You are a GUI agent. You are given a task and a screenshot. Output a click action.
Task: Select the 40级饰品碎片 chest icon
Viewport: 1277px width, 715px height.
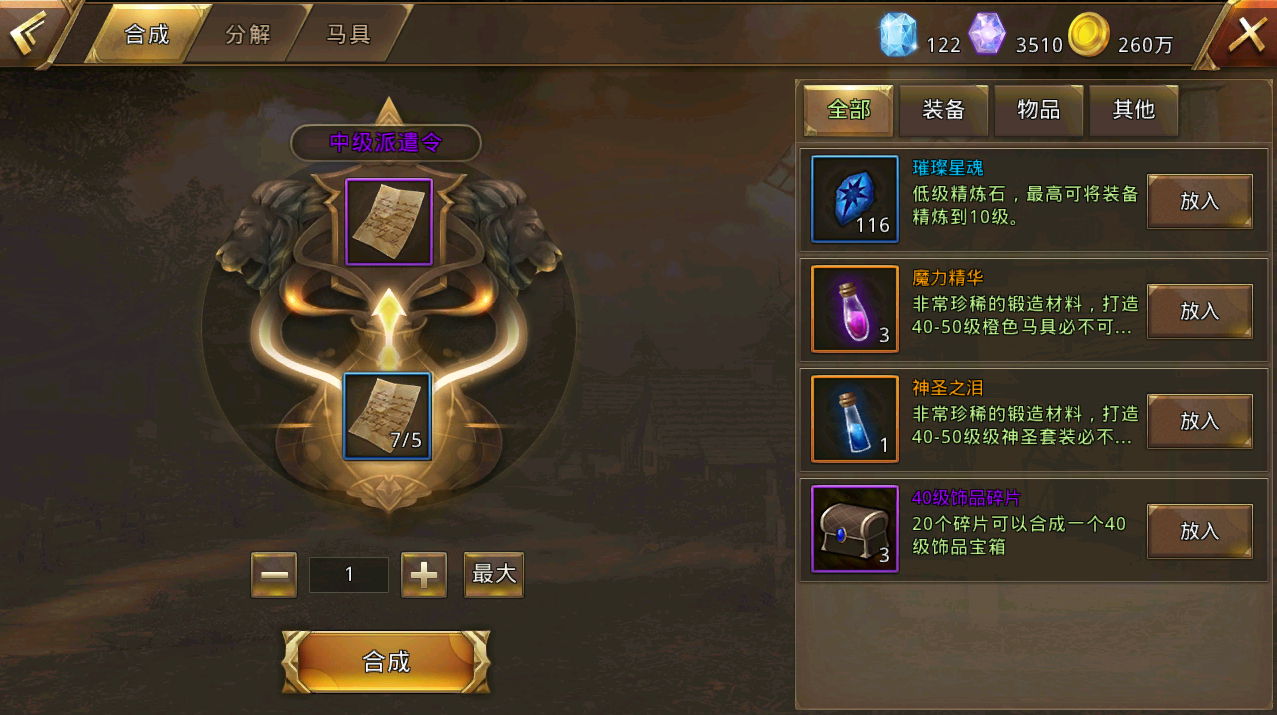[855, 529]
